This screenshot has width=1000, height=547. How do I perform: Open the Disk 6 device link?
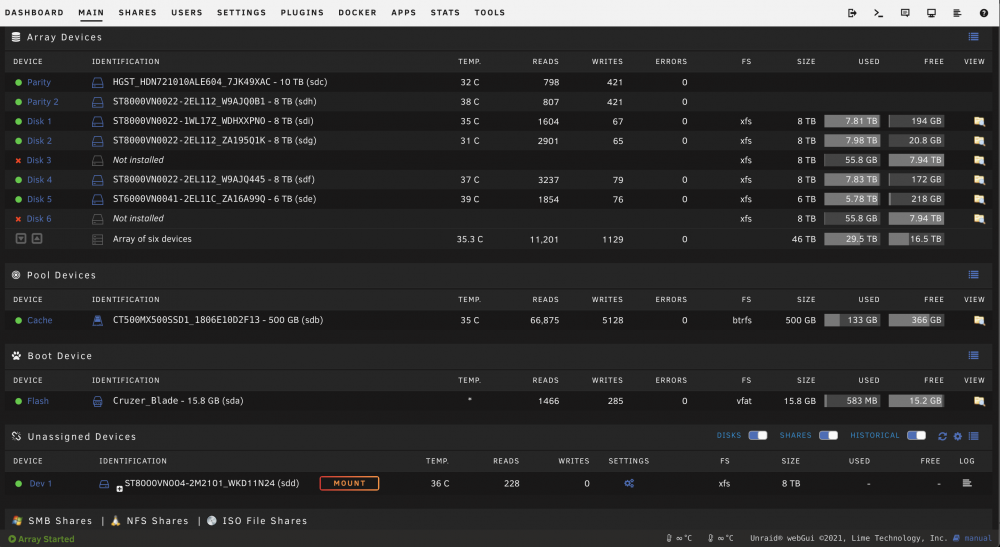[x=39, y=219]
